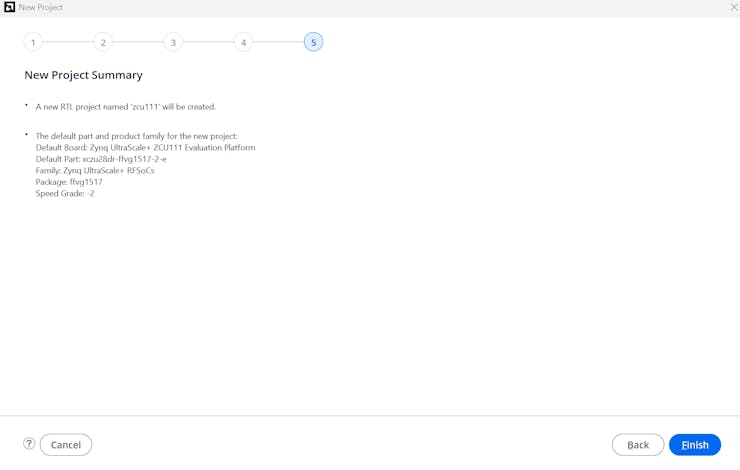Cancel the New Project wizard
Screen dimensions: 740x470
[66, 445]
